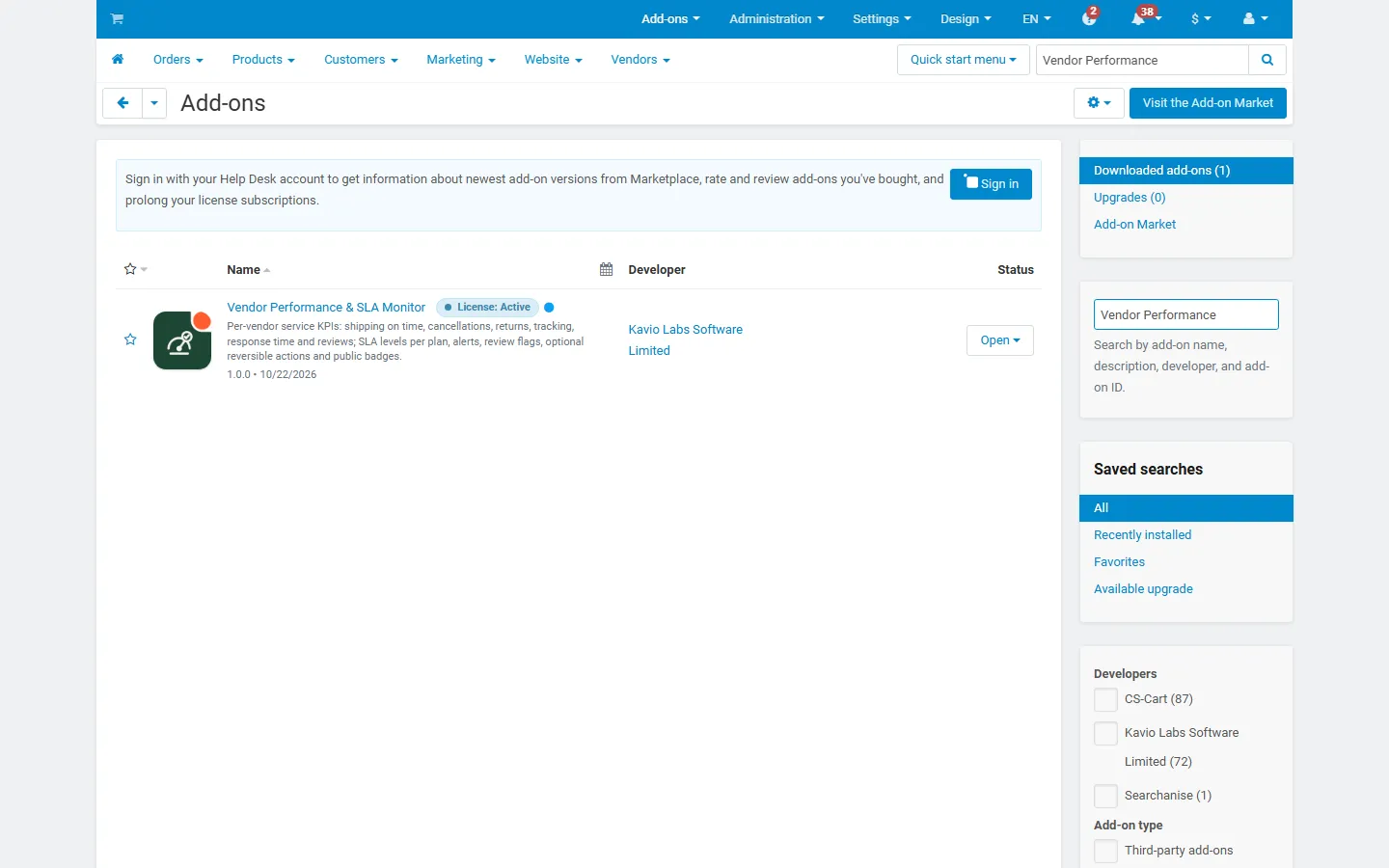This screenshot has height=868, width=1389.
Task: Open the gear settings menu
Action: pos(1099,103)
